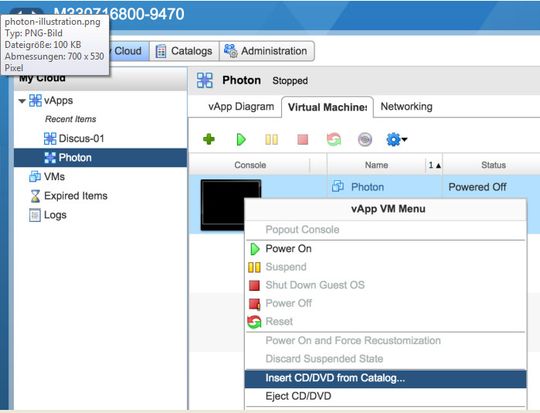Click the Stopped status text

pos(290,81)
